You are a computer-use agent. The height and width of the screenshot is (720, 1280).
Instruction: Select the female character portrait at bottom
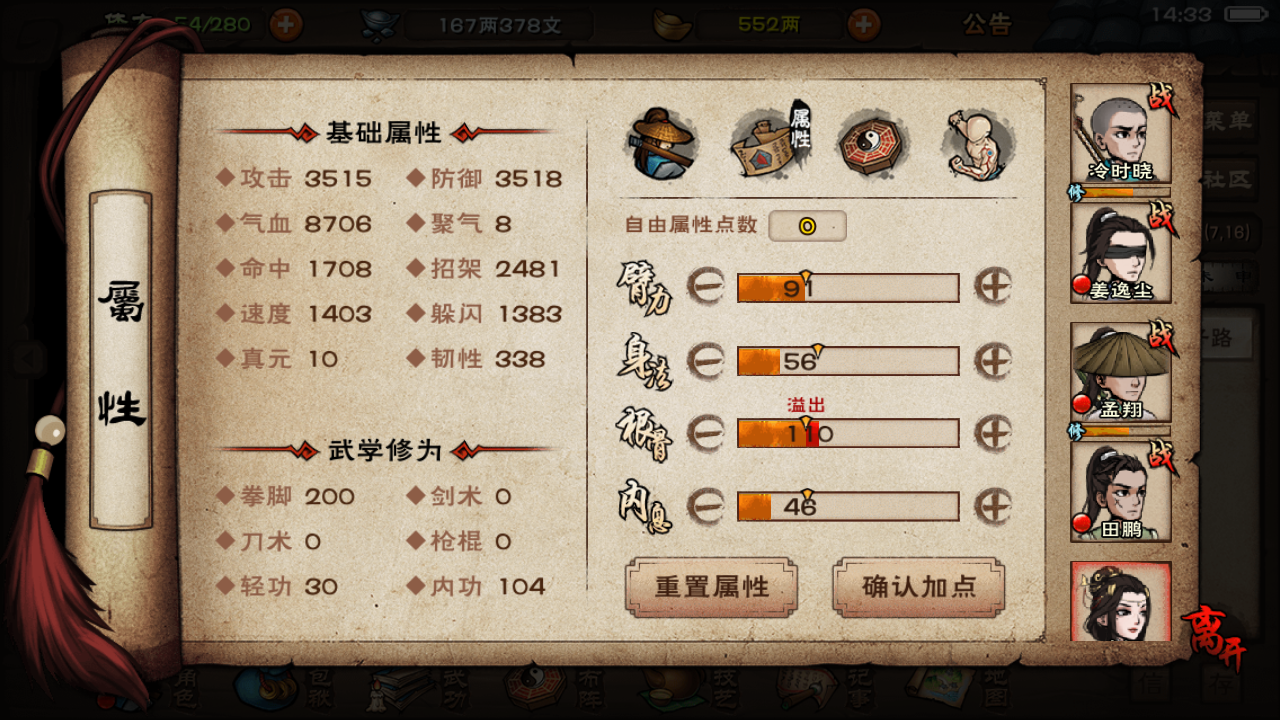coord(1121,601)
